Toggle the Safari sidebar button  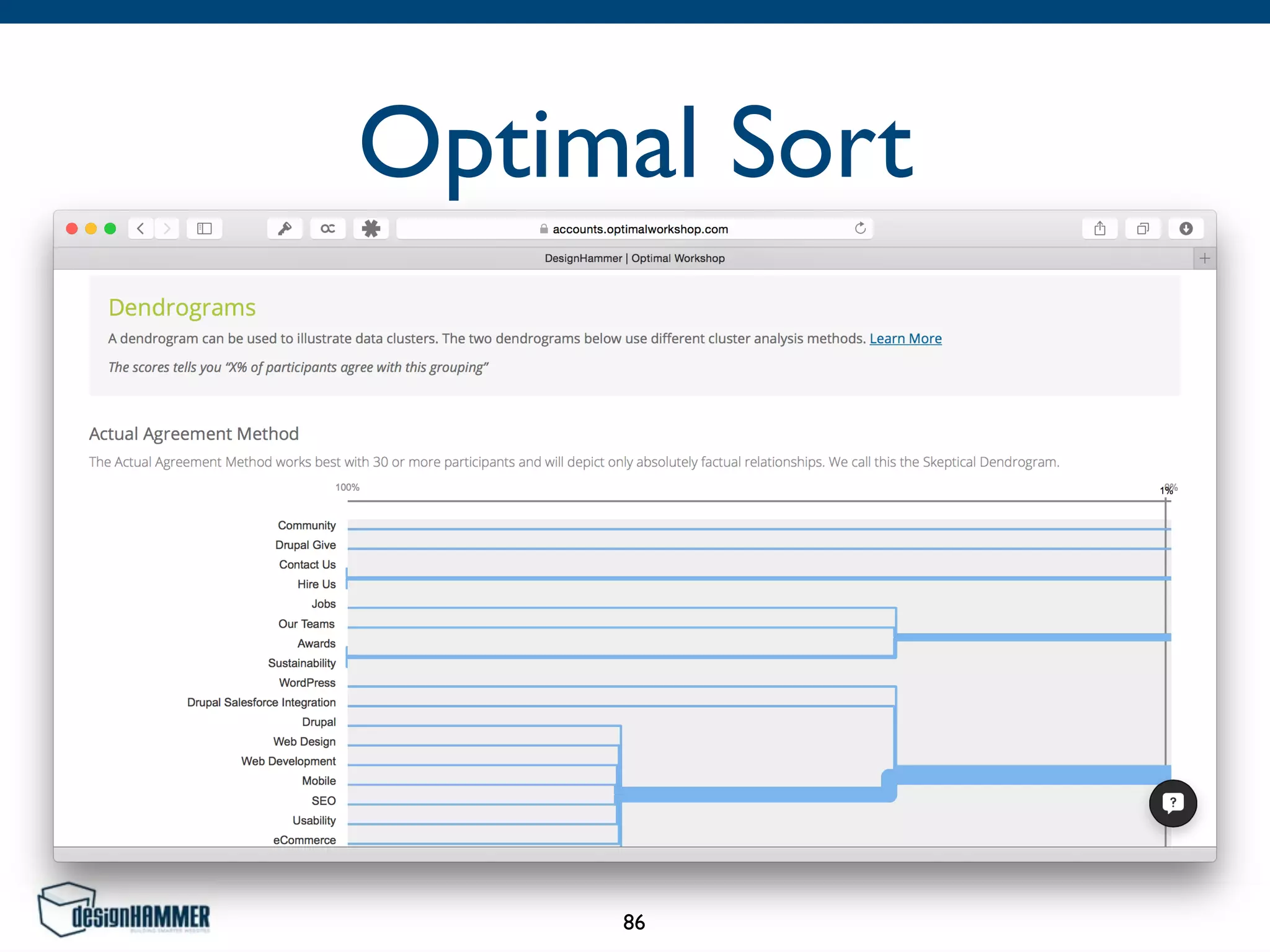(205, 229)
